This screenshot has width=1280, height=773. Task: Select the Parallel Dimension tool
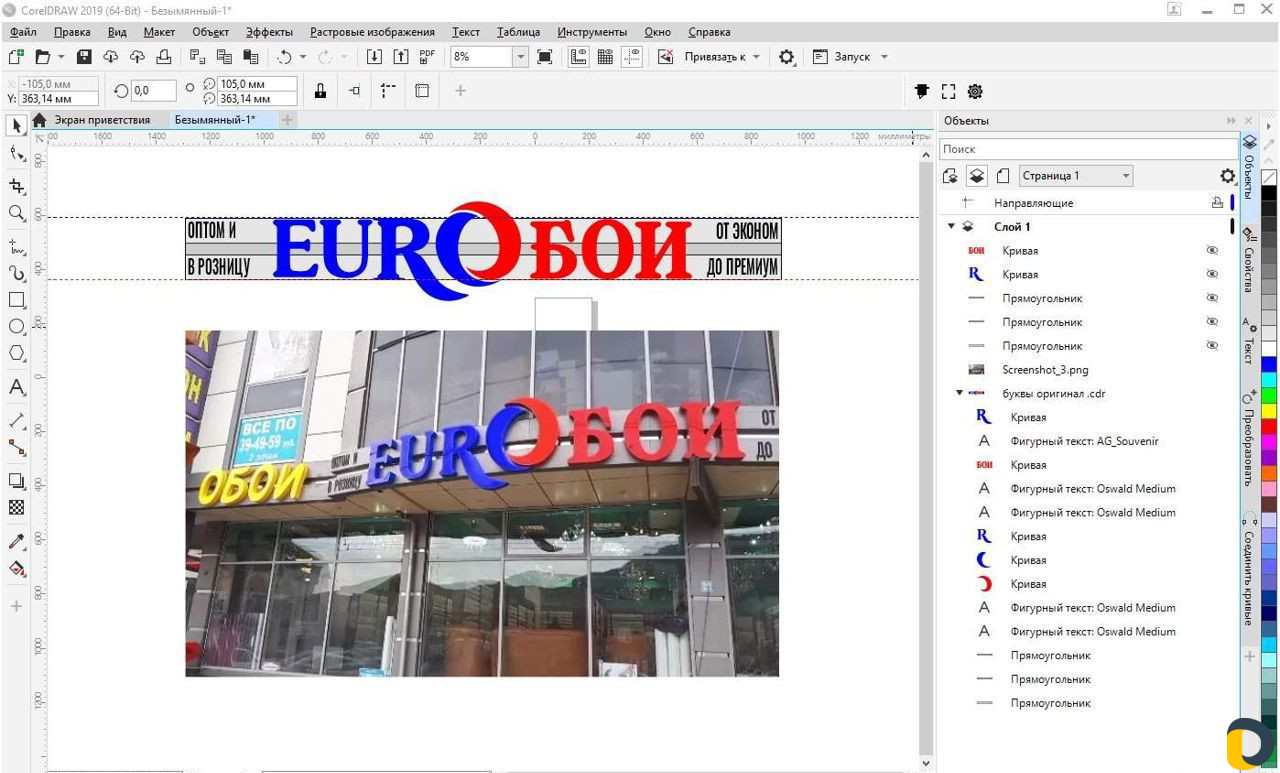(16, 420)
